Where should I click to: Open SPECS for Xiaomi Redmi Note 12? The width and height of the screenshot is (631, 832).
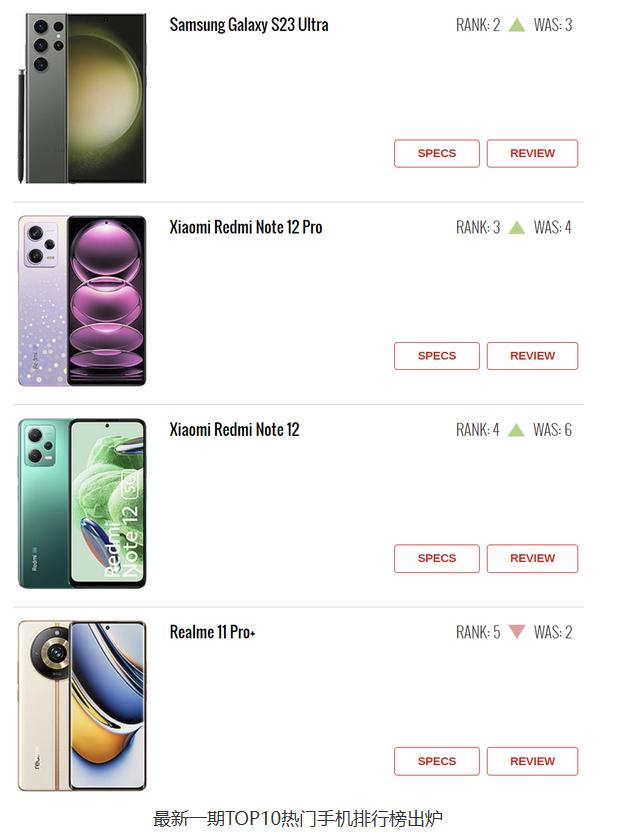click(x=437, y=559)
